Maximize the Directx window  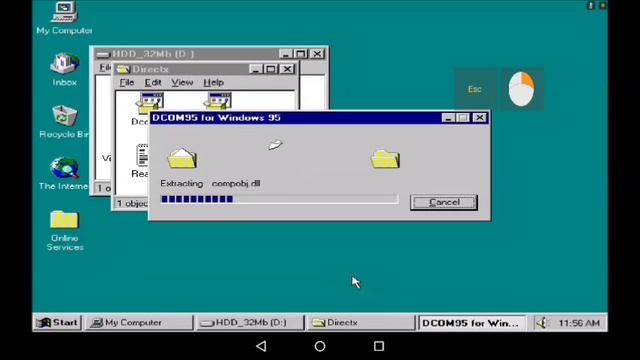click(x=271, y=69)
